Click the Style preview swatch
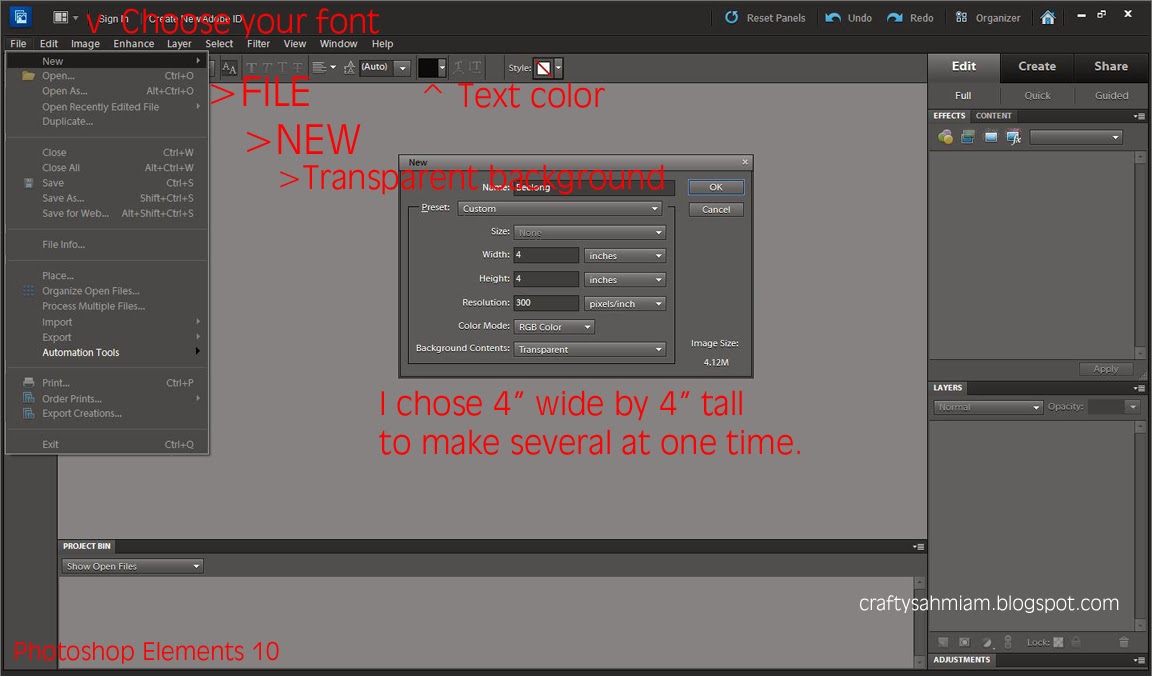The image size is (1152, 676). tap(543, 68)
